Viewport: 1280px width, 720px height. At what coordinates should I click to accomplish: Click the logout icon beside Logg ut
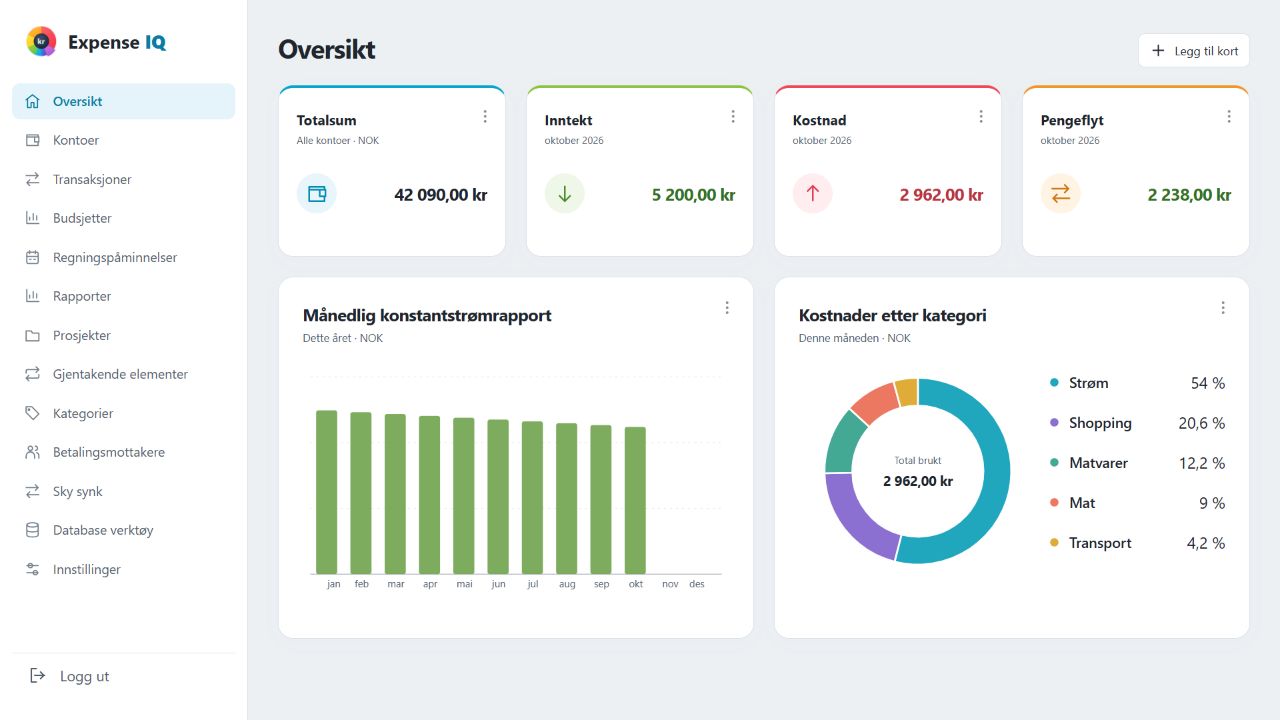tap(38, 676)
